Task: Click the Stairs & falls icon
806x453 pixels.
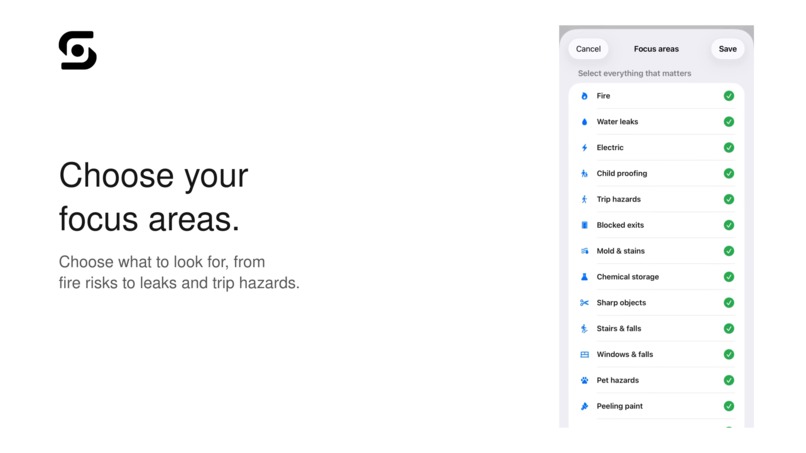Action: coord(584,329)
